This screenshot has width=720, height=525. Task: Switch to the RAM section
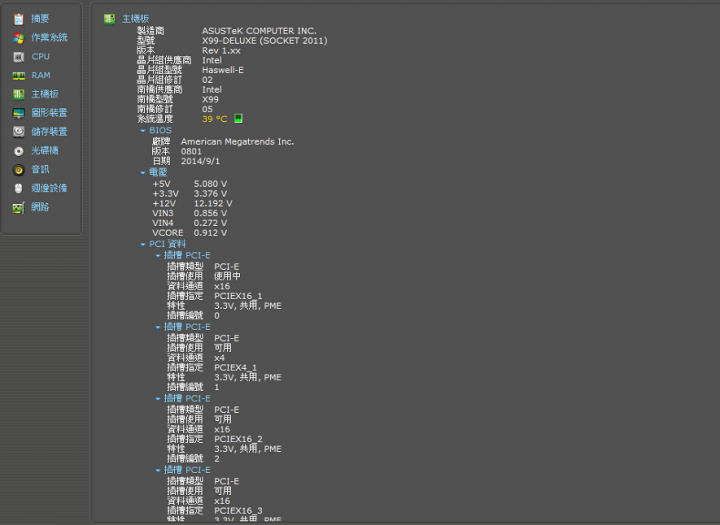(41, 75)
